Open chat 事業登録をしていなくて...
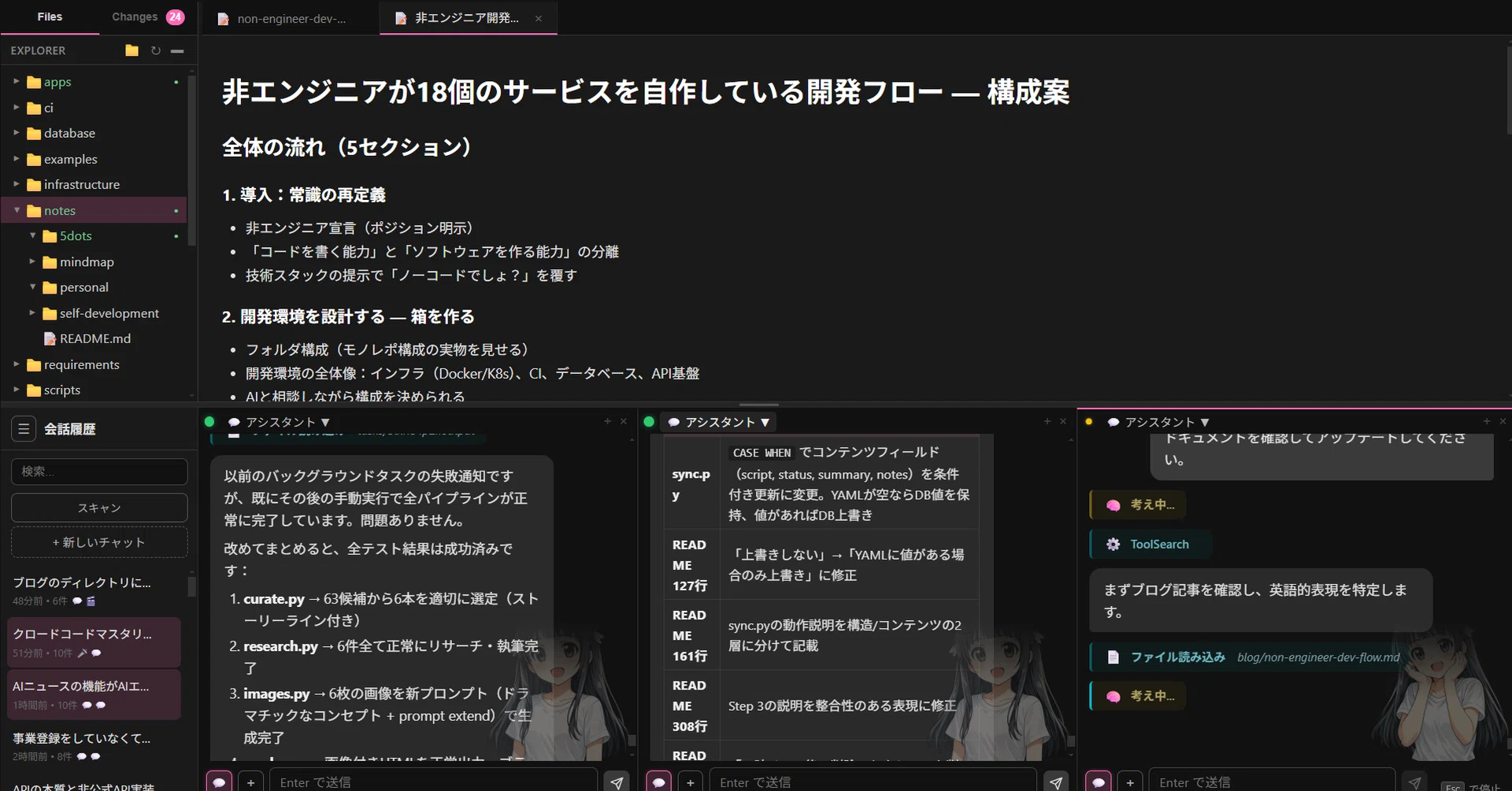The height and width of the screenshot is (791, 1512). click(x=94, y=746)
